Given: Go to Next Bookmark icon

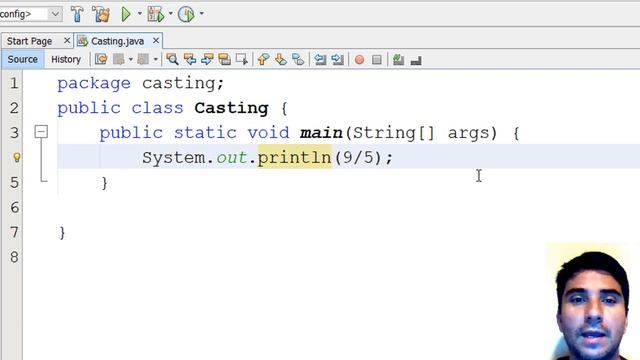Looking at the screenshot, I should click(281, 60).
